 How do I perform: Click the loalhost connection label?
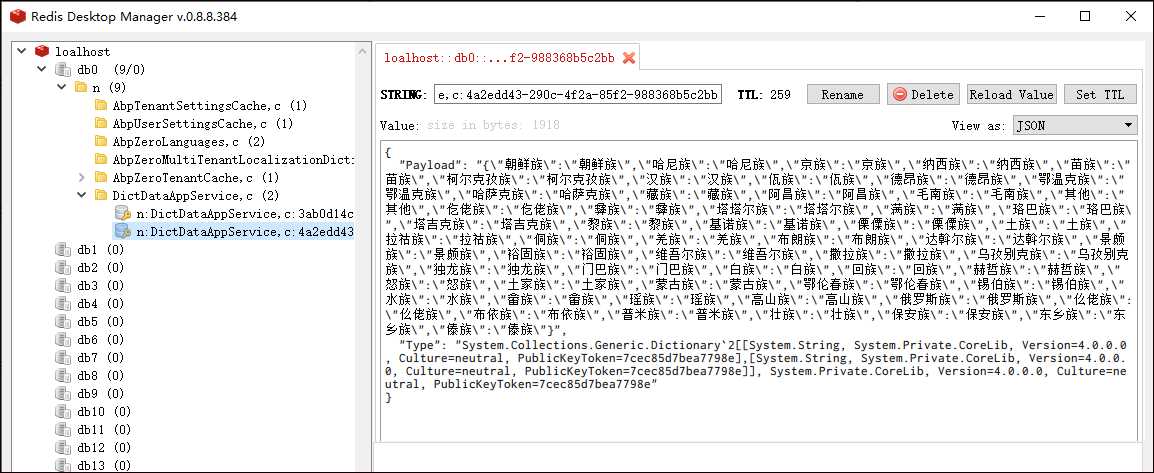coord(82,51)
